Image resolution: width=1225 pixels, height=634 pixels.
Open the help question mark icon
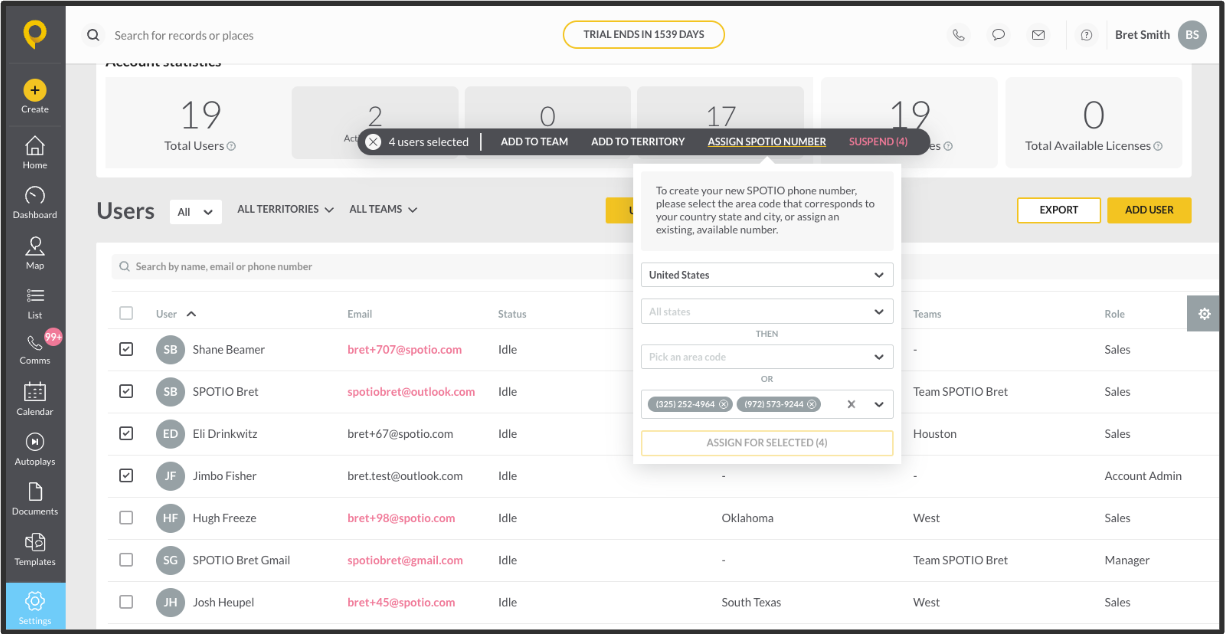pos(1086,35)
